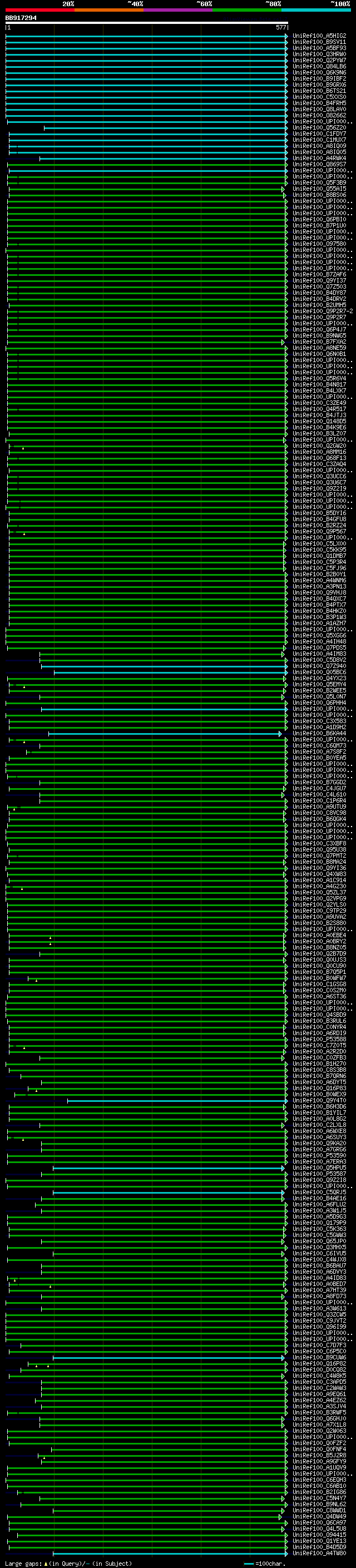Open the UniRef100_O82662 entry

click(319, 115)
